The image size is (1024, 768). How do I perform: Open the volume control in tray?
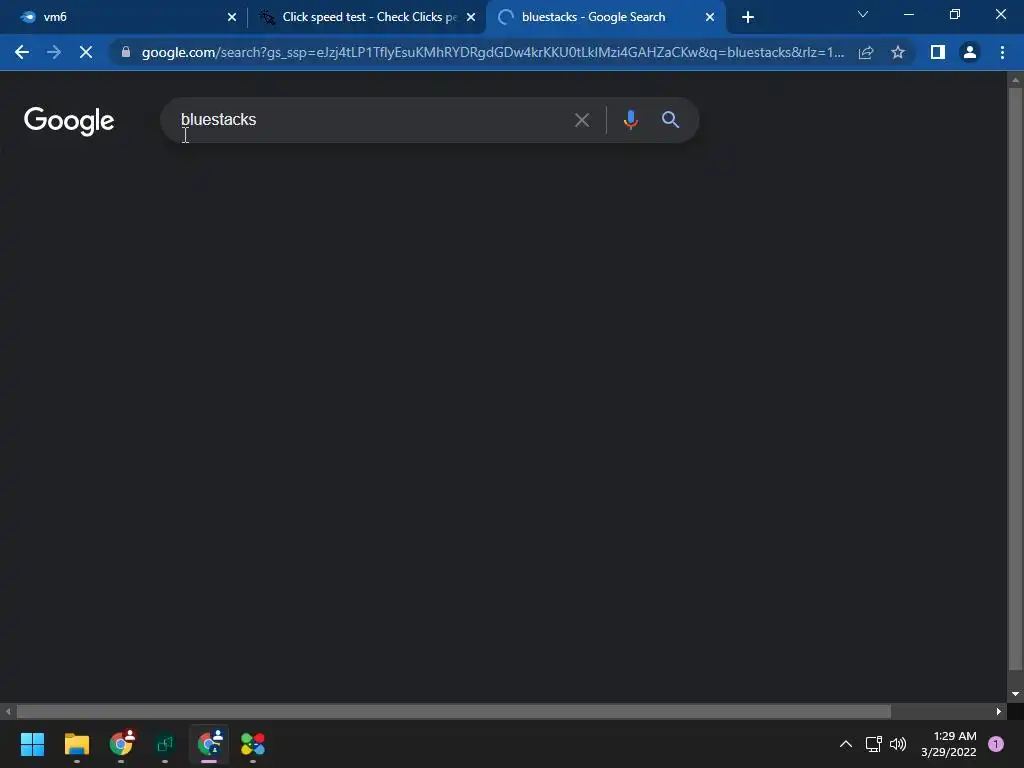pyautogui.click(x=898, y=744)
